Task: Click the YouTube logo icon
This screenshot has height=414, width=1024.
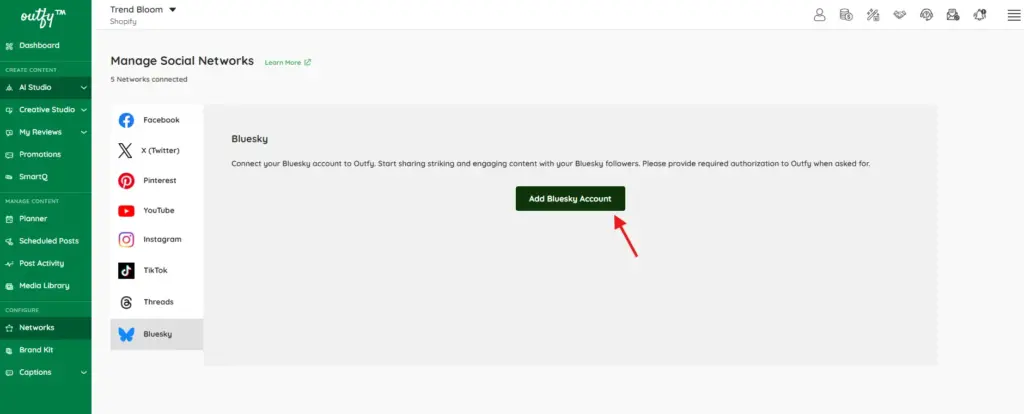Action: [x=126, y=211]
